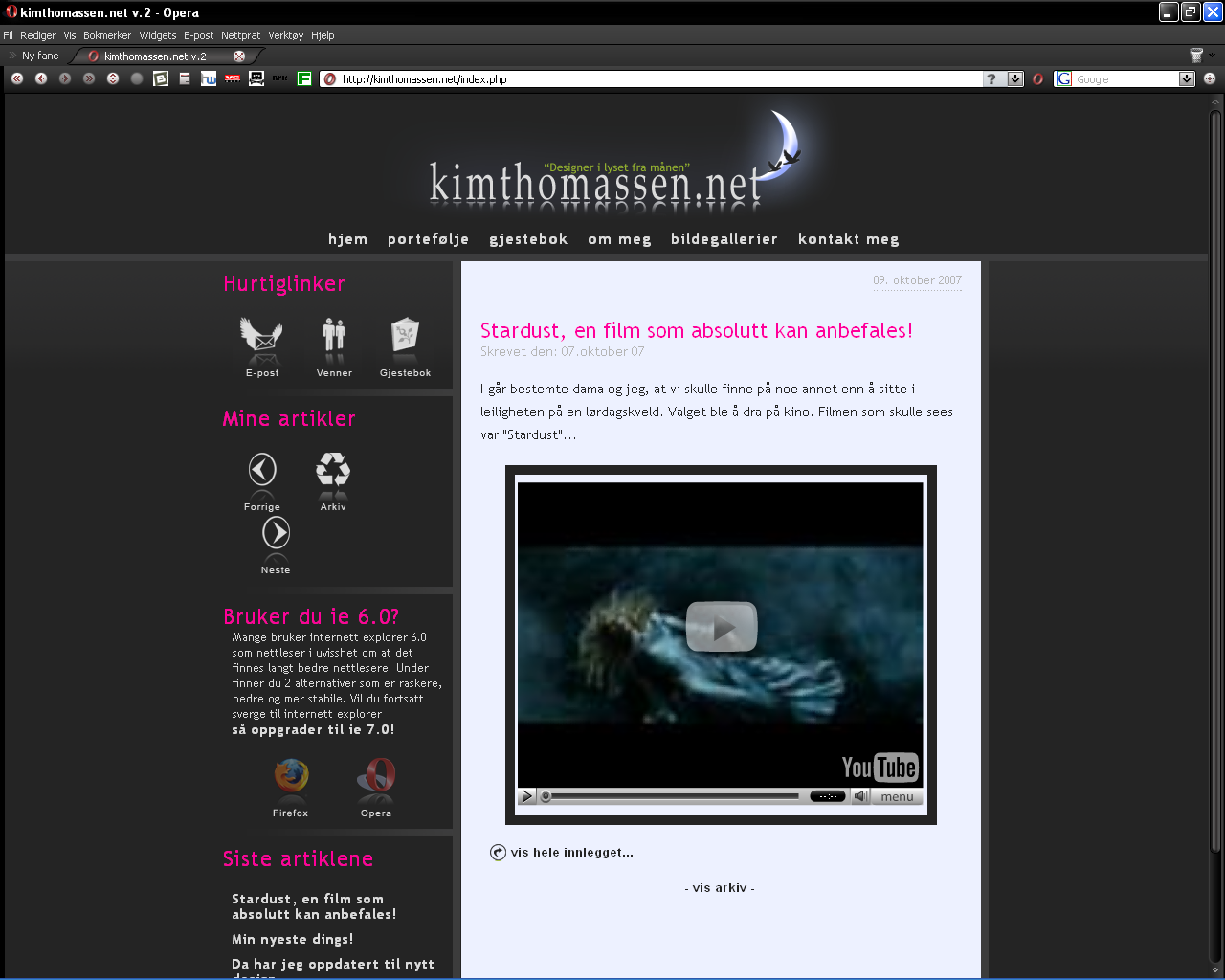Viewport: 1225px width, 980px height.
Task: Expand the arrow next to trash can
Action: [1212, 56]
